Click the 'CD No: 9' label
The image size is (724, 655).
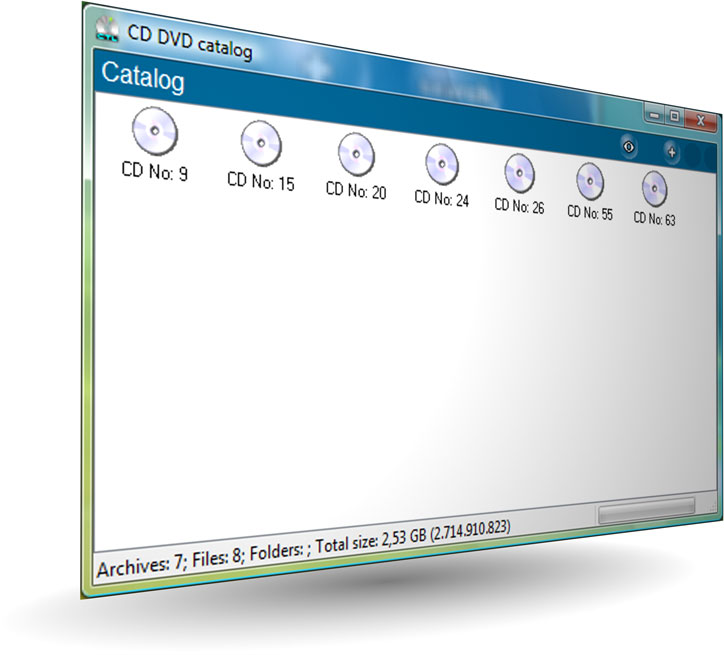pyautogui.click(x=155, y=171)
